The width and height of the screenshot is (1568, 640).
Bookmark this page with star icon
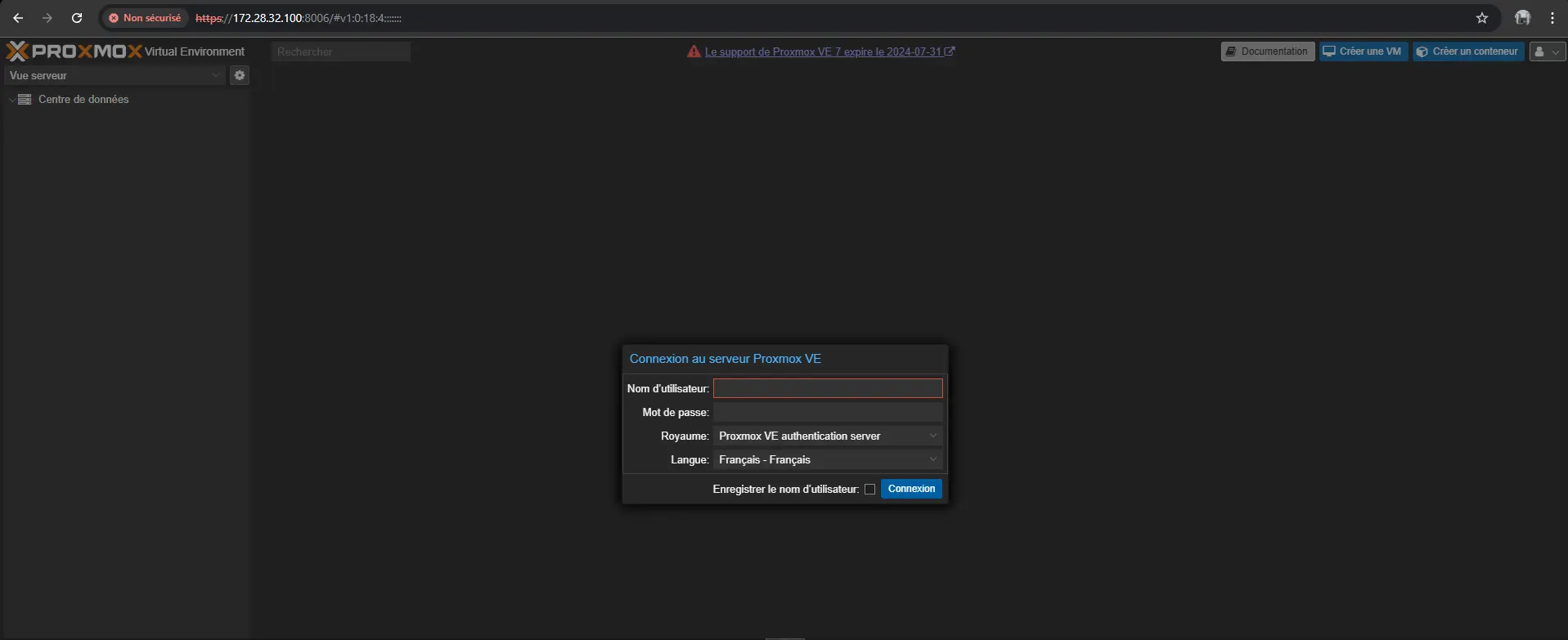click(1482, 18)
